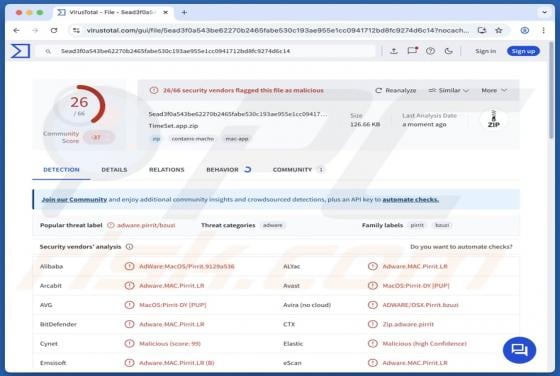The height and width of the screenshot is (376, 560).
Task: Click the CTX result Zip.adware.pirrit
Action: tap(408, 324)
